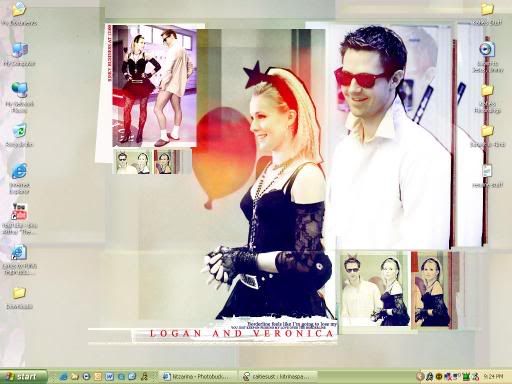This screenshot has height=384, width=512.
Task: Open the folder in the desktop's top-right corner
Action: point(487,14)
